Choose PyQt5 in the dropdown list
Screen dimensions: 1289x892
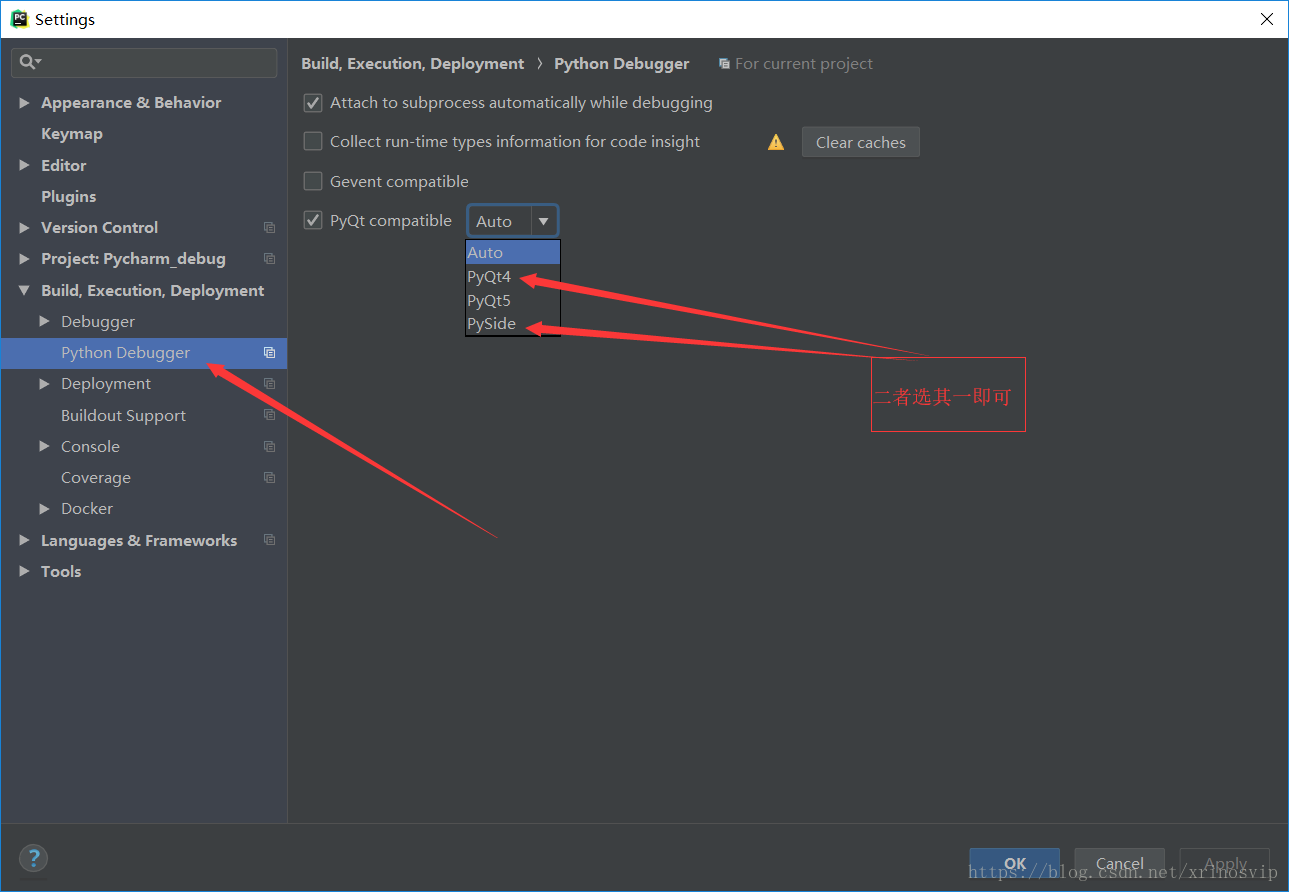point(513,301)
